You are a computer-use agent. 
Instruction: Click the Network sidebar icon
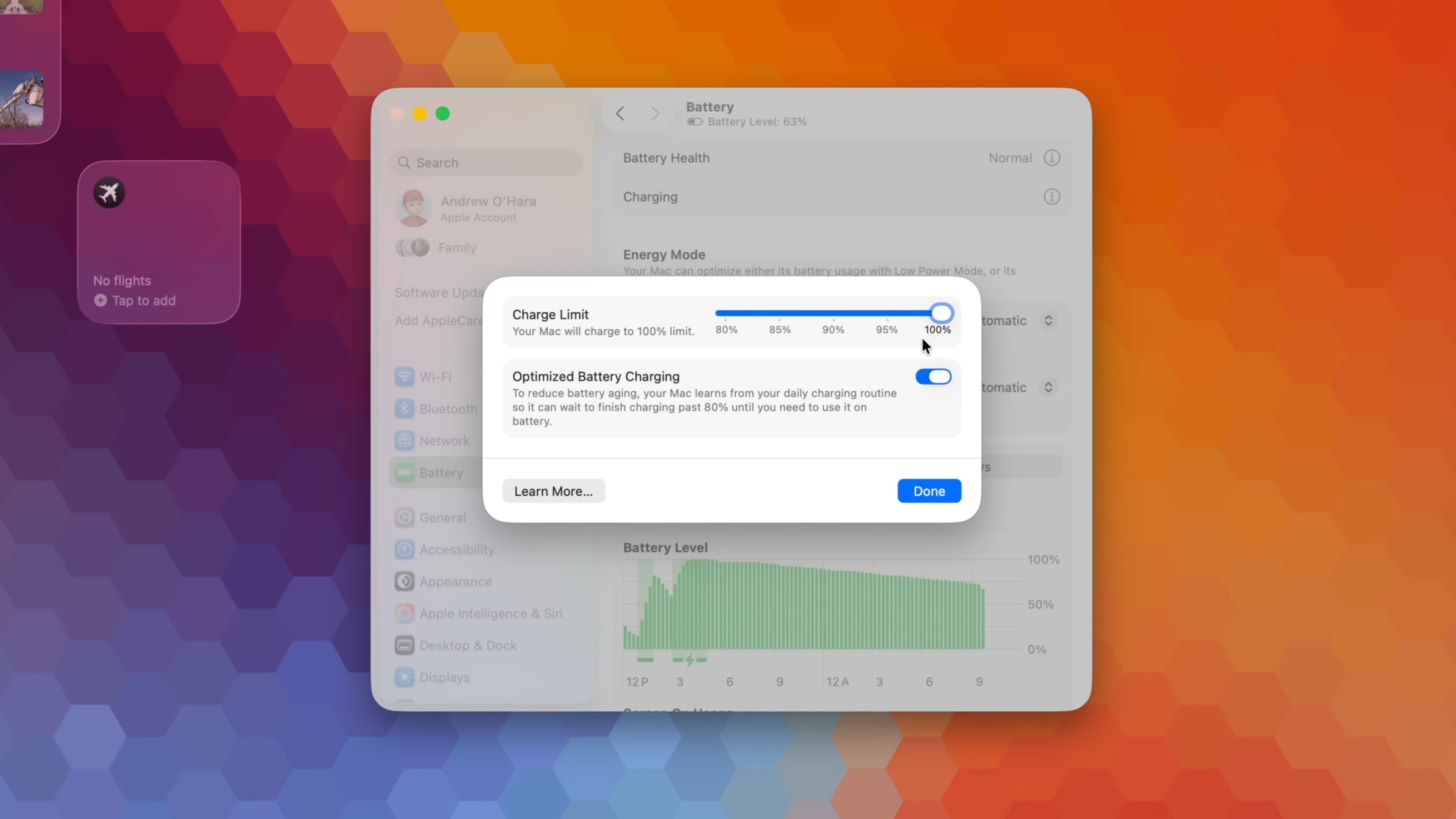tap(404, 441)
